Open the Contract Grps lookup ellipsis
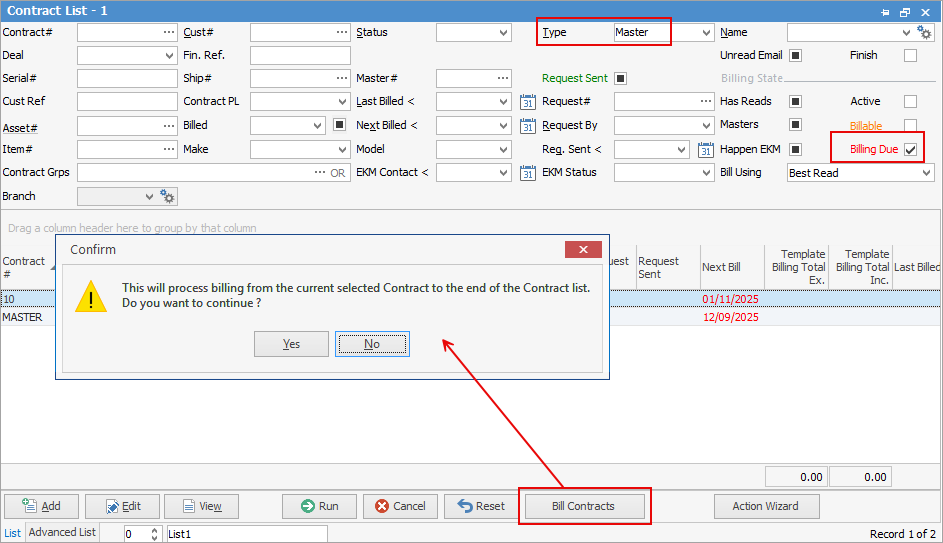 tap(319, 173)
